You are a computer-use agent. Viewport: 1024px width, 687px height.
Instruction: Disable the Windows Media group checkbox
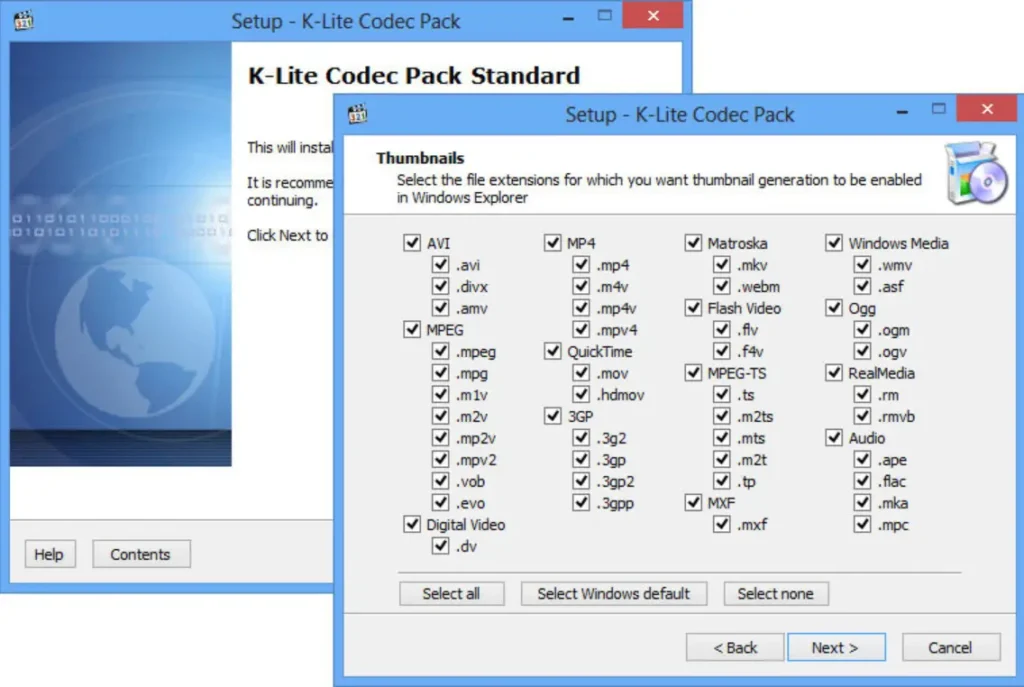(835, 242)
